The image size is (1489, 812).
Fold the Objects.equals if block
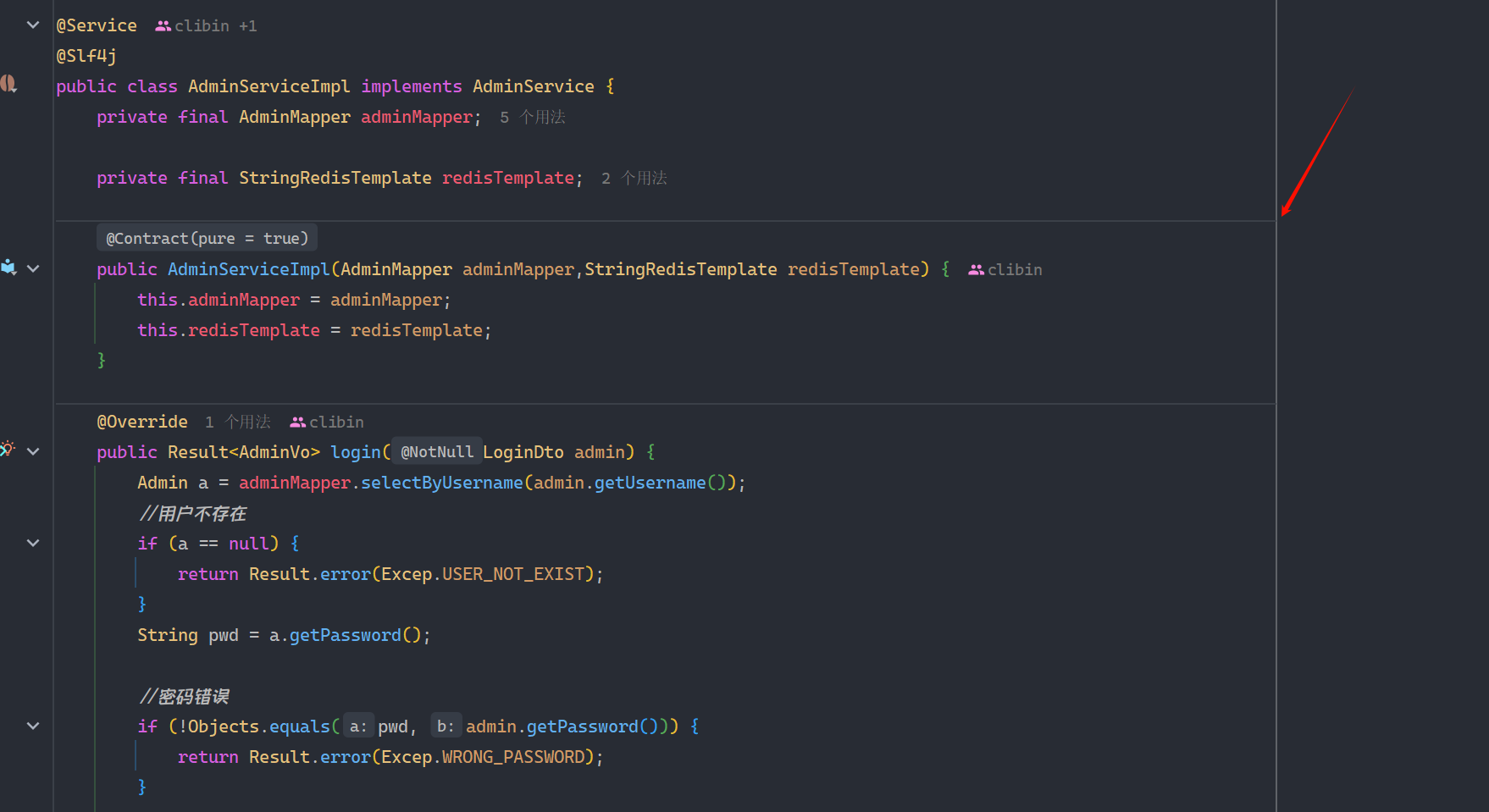point(33,726)
